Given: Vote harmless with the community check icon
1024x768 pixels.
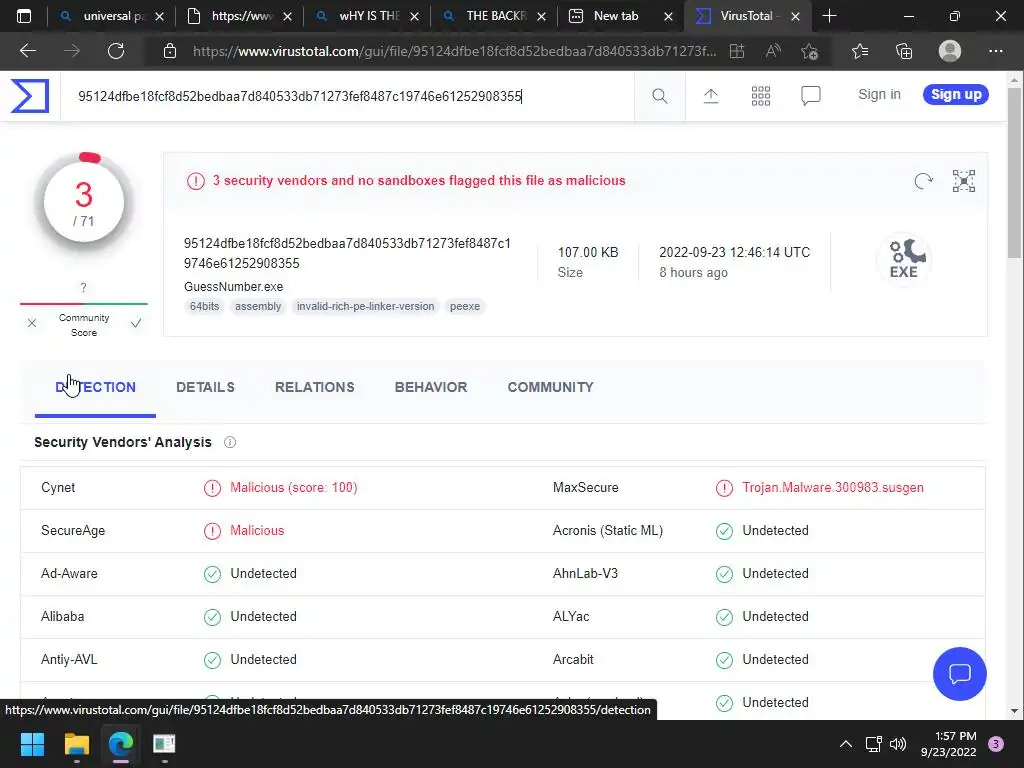Looking at the screenshot, I should click(x=136, y=323).
